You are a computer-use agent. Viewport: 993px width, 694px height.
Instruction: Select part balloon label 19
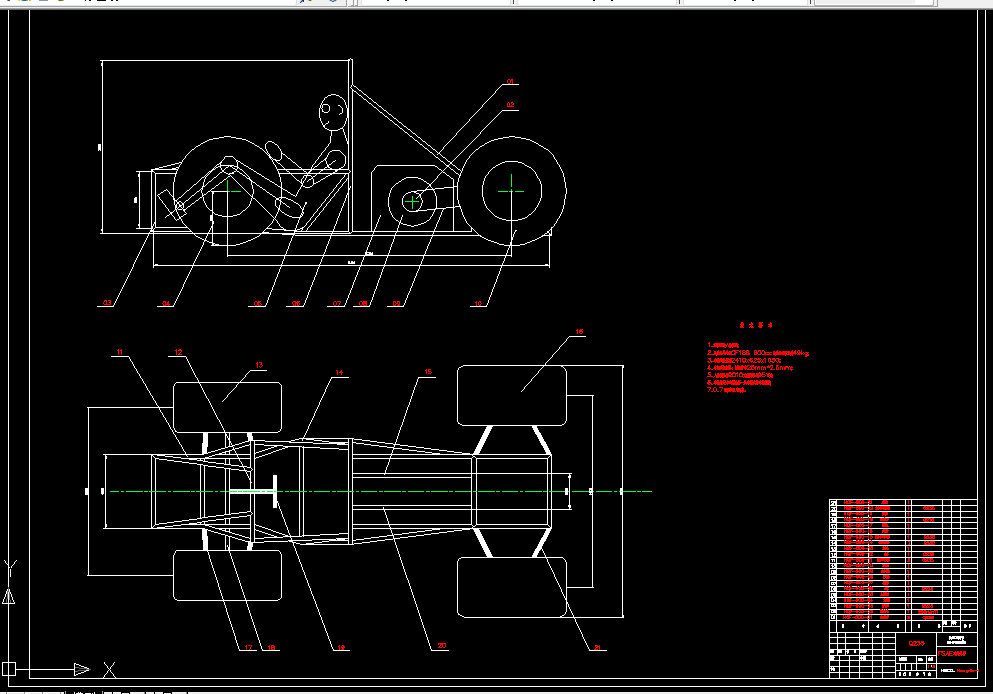pos(341,647)
